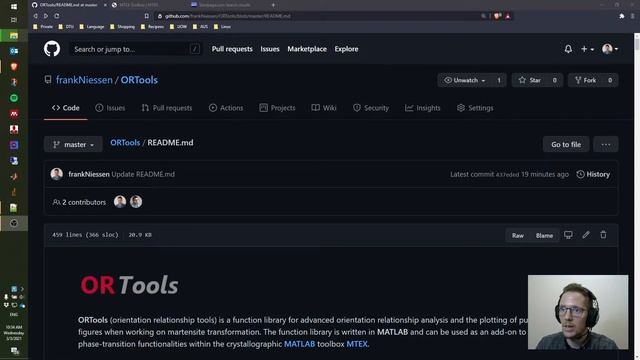Star the repository
This screenshot has height=360, width=640.
530,80
